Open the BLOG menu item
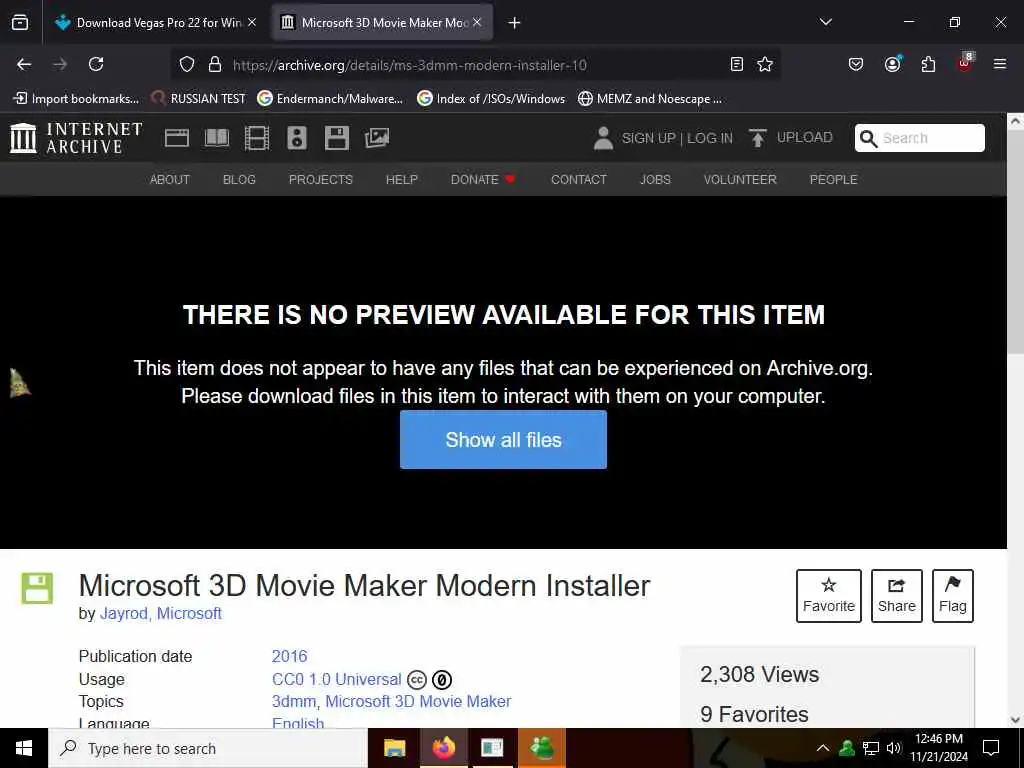This screenshot has height=768, width=1024. point(239,180)
